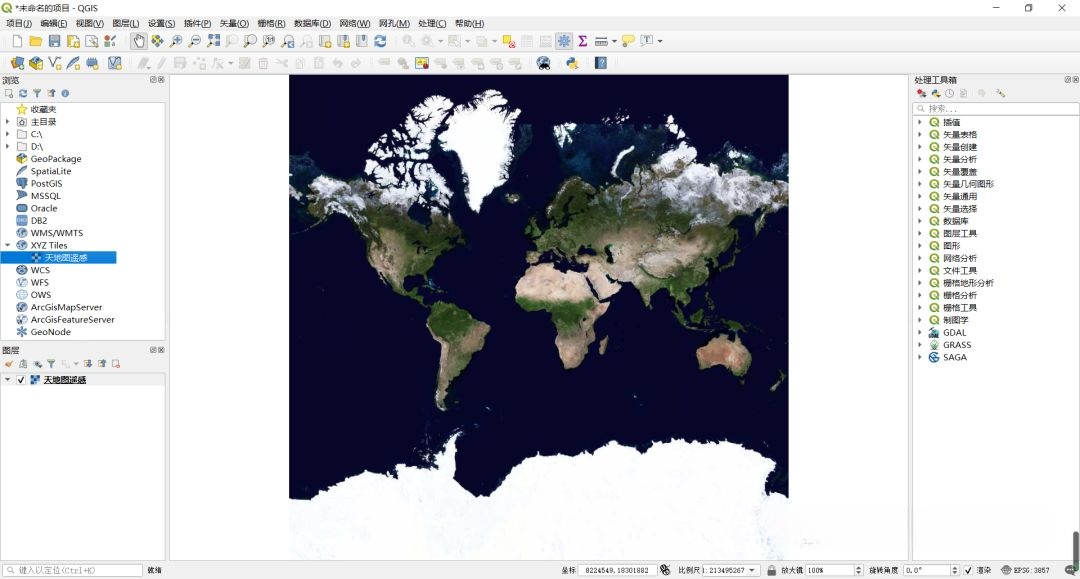Click the filter legend funnel in the Layers panel
The width and height of the screenshot is (1080, 579).
click(51, 364)
